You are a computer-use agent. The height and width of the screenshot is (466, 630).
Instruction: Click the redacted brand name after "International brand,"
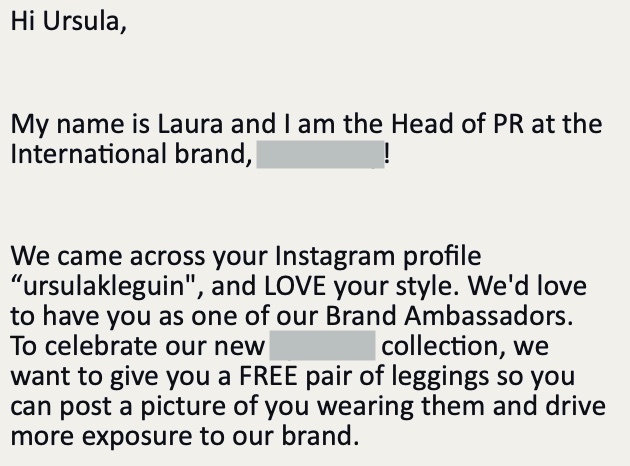click(320, 155)
